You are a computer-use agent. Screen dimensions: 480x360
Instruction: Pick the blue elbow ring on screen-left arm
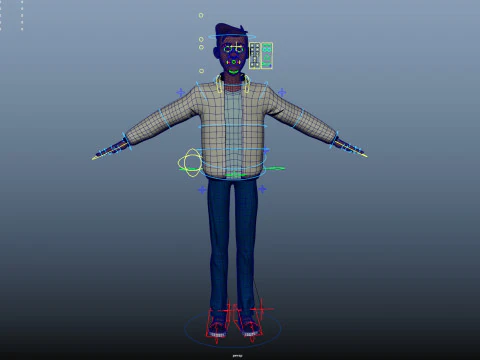(x=164, y=119)
